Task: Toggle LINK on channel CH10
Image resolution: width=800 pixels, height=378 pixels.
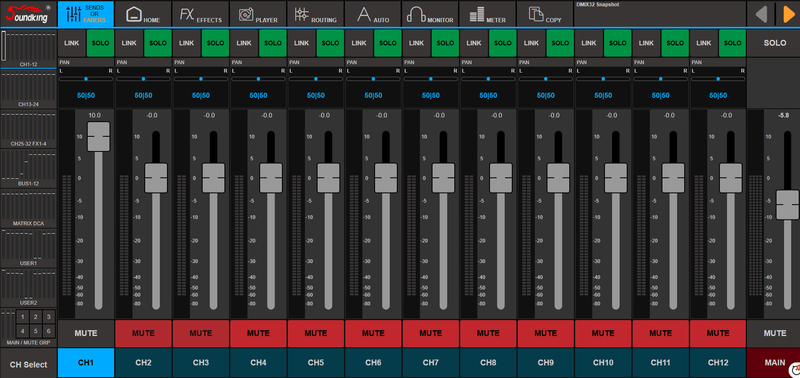Action: tap(588, 43)
